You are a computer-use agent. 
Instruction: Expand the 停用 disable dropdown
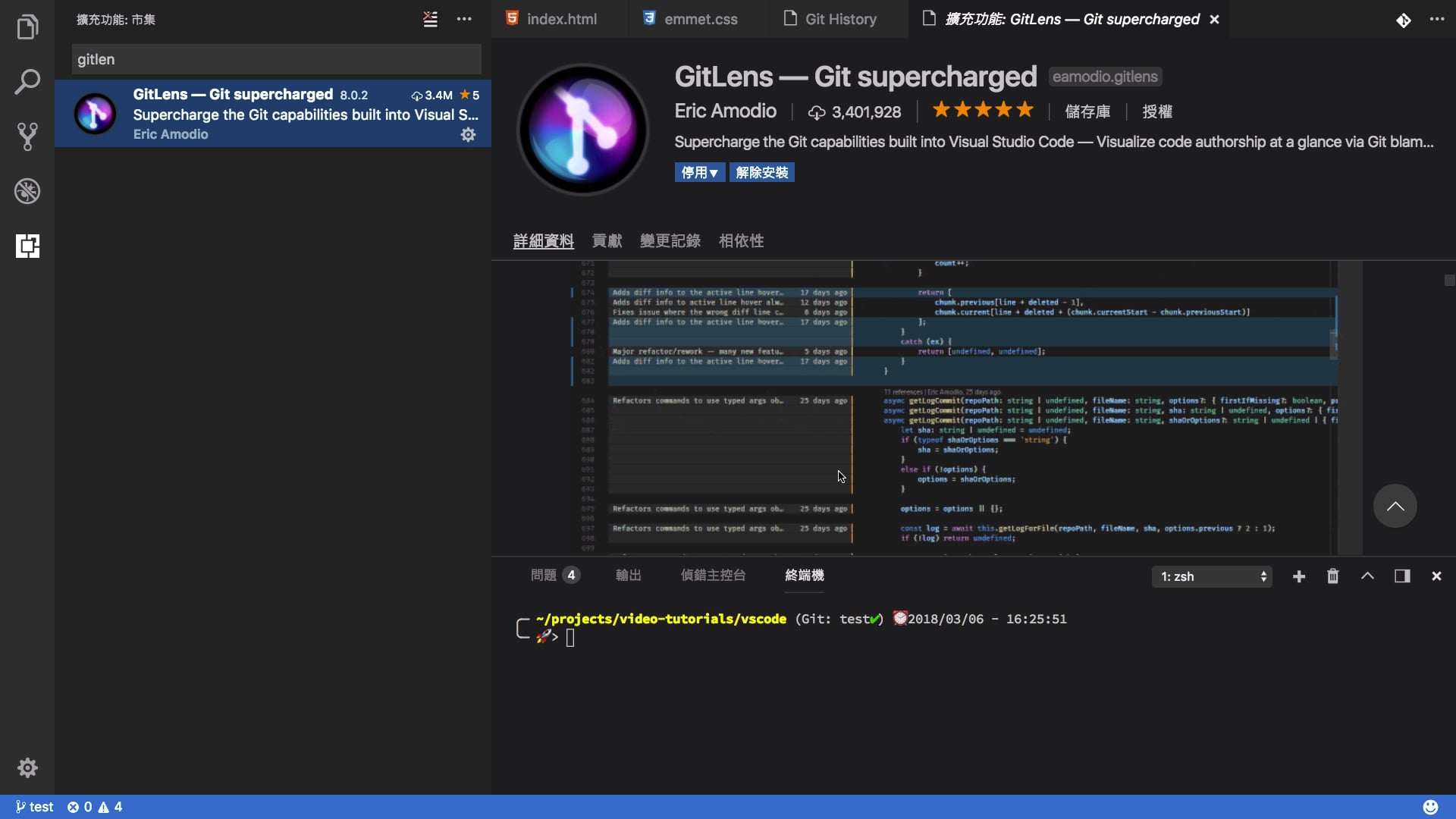[x=698, y=172]
